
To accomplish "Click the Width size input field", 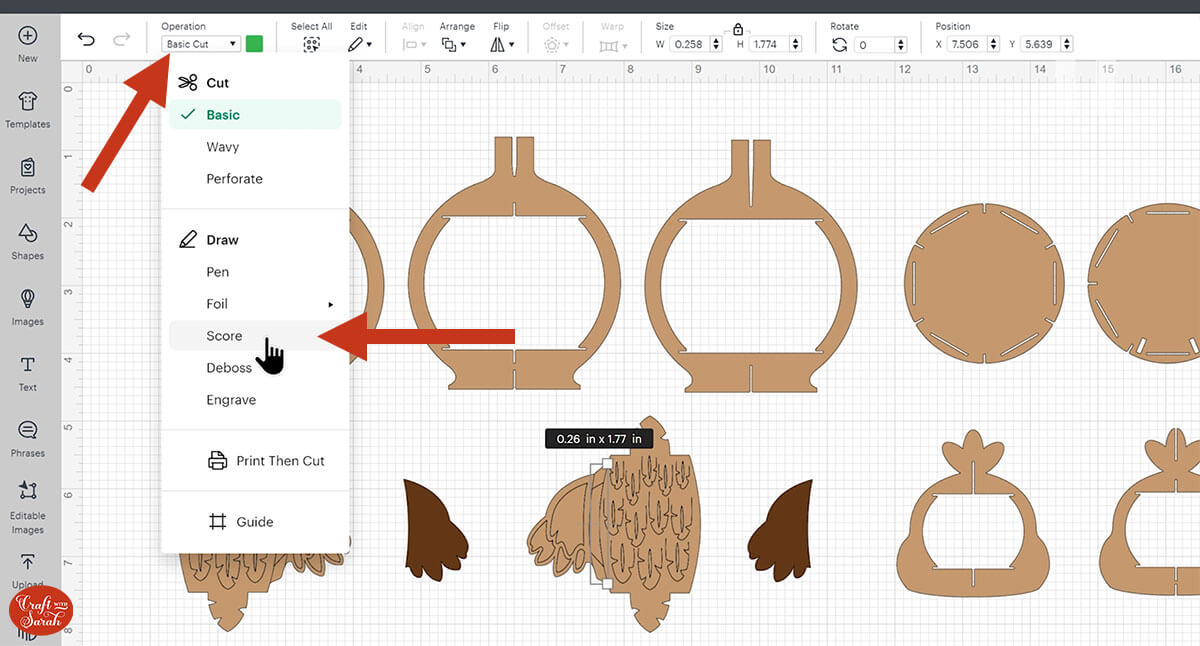I will (x=688, y=45).
